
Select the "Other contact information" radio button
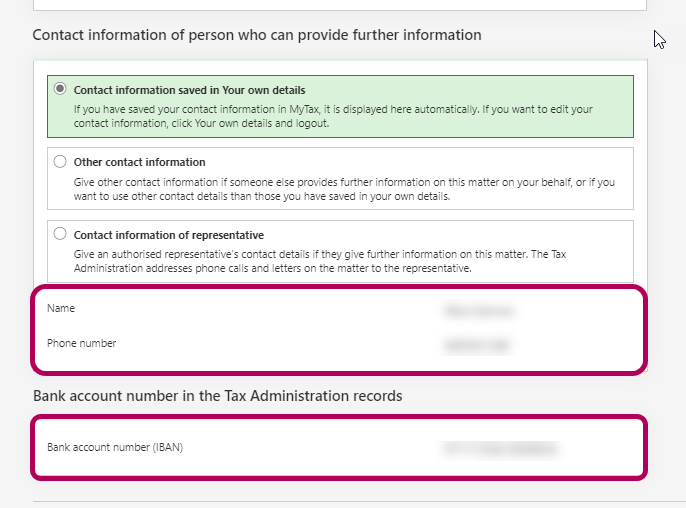point(60,162)
